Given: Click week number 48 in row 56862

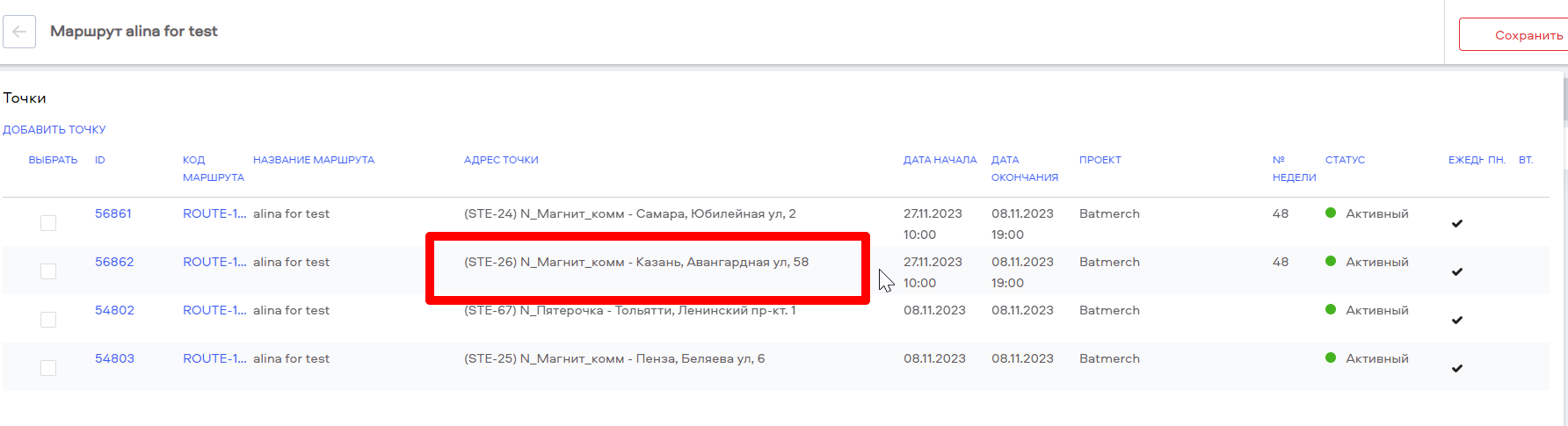Looking at the screenshot, I should [x=1281, y=262].
